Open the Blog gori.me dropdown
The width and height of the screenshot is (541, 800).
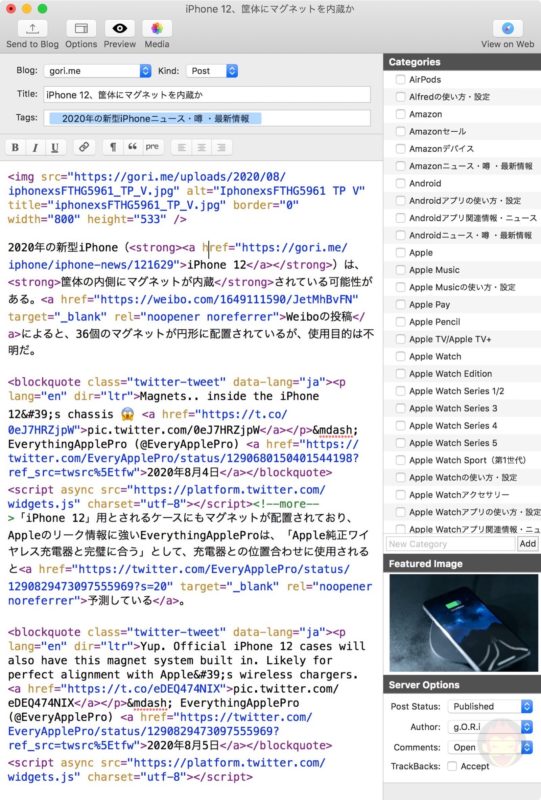pyautogui.click(x=97, y=71)
